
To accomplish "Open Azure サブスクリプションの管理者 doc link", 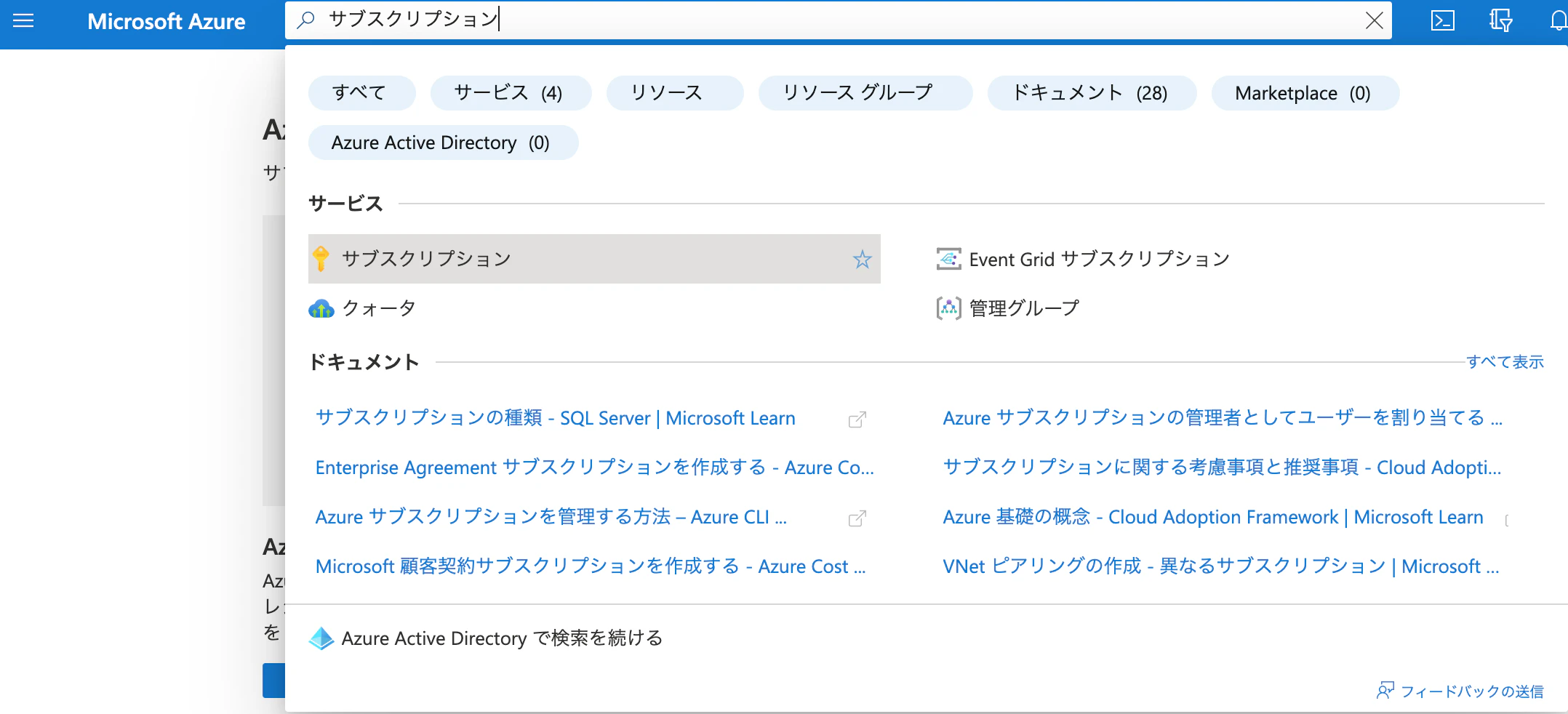I will tap(1223, 418).
